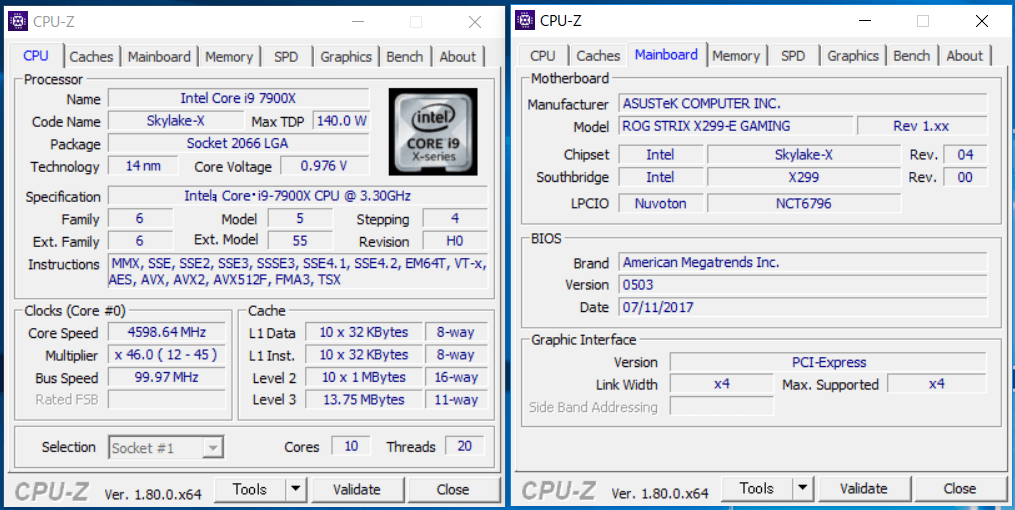The image size is (1015, 510).
Task: Click the Multiplier value 'x 46.0 ( 12 - 45 )'
Action: (x=166, y=355)
